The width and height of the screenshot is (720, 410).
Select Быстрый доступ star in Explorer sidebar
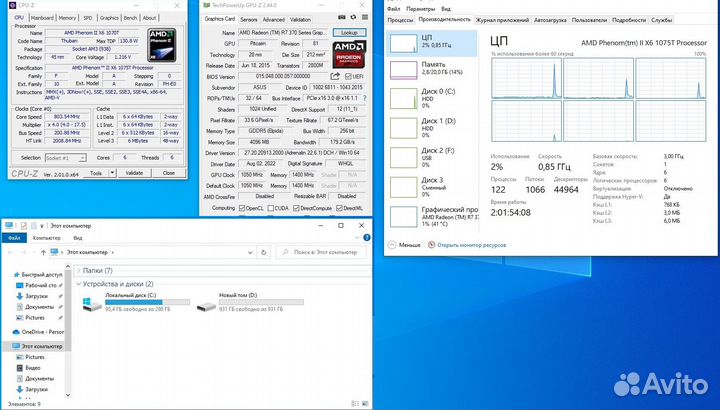click(x=17, y=275)
